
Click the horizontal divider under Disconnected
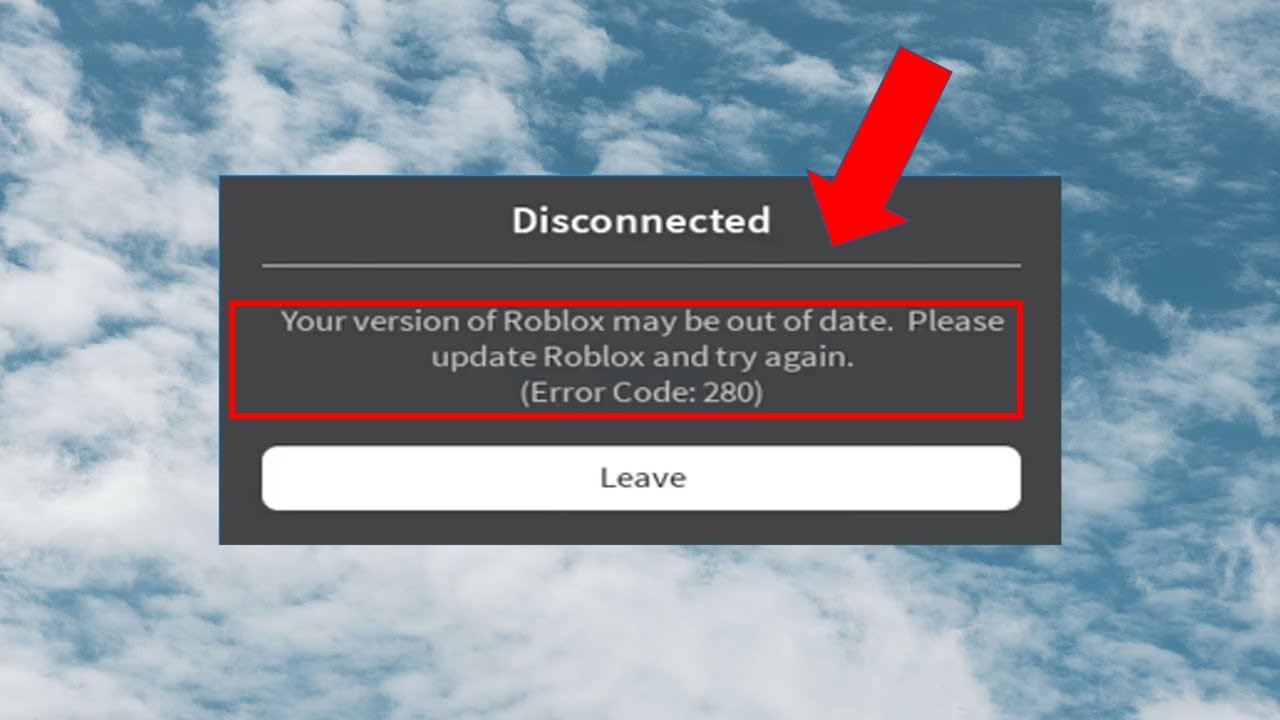click(641, 266)
